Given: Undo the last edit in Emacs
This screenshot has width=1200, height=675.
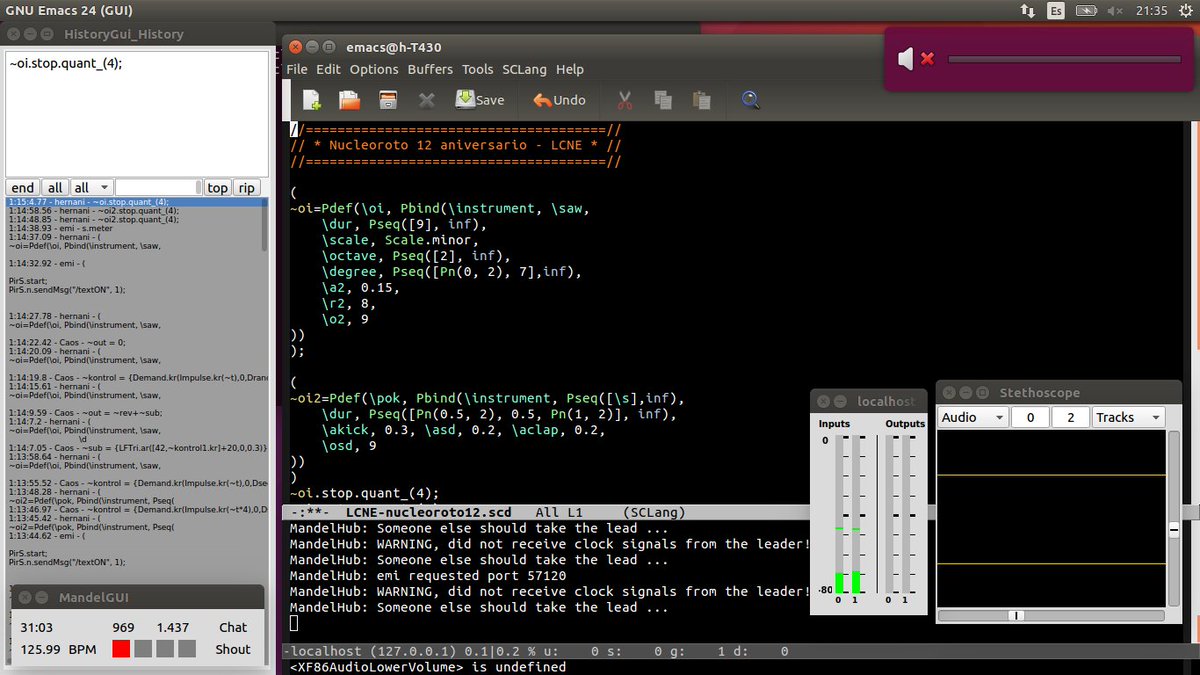Looking at the screenshot, I should point(559,100).
